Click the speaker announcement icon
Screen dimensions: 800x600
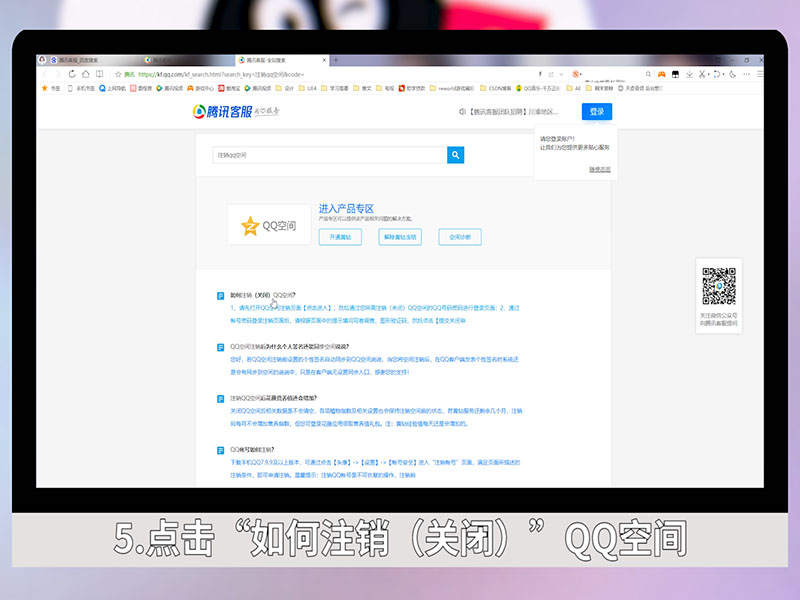462,111
